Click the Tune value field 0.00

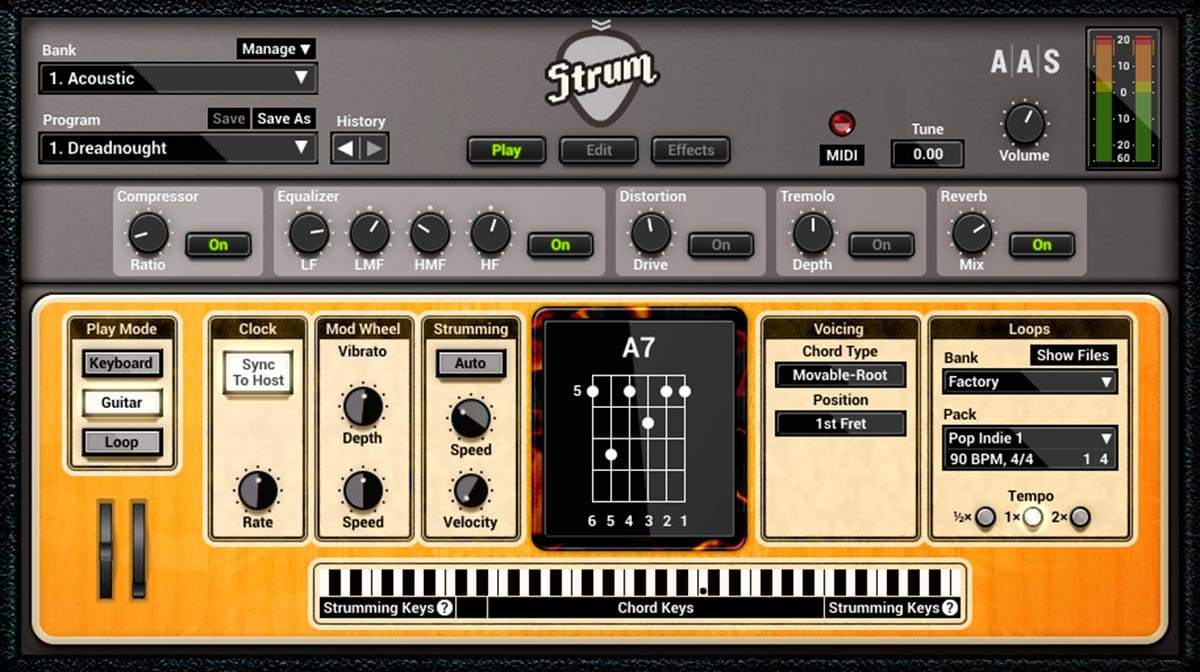(928, 154)
